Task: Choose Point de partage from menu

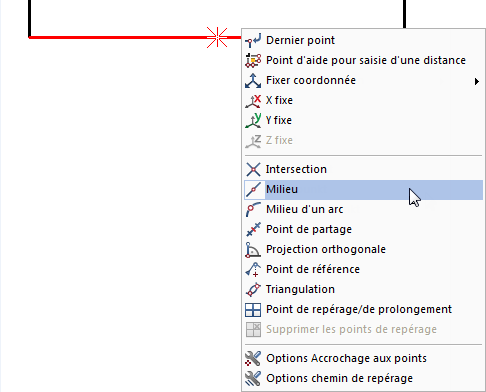Action: pos(363,229)
